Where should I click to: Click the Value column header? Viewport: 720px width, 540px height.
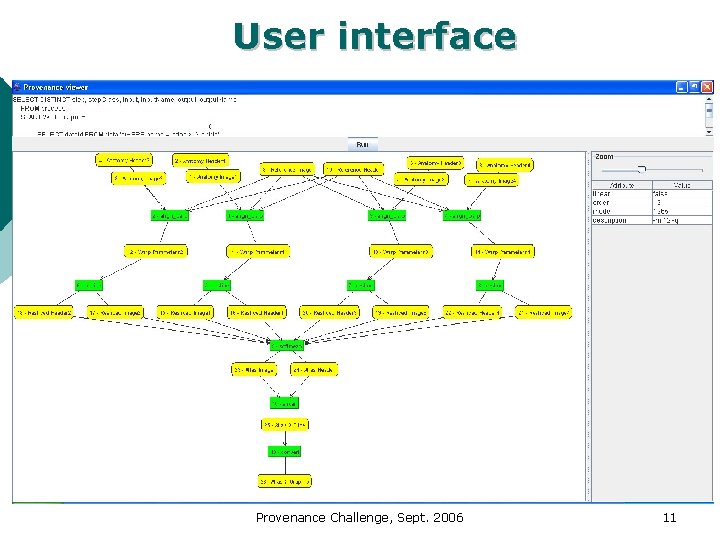(682, 185)
